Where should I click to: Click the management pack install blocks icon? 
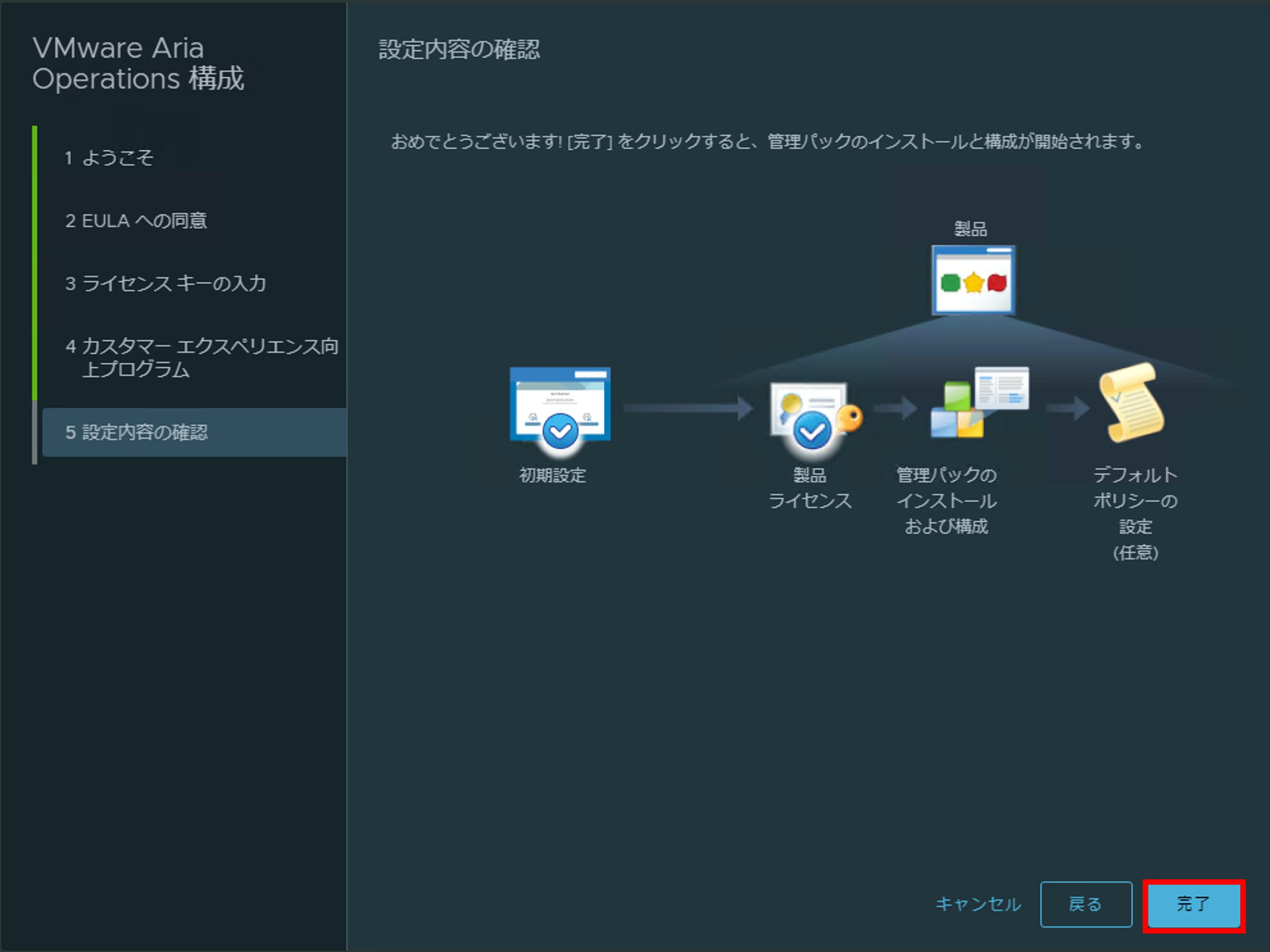tap(980, 402)
